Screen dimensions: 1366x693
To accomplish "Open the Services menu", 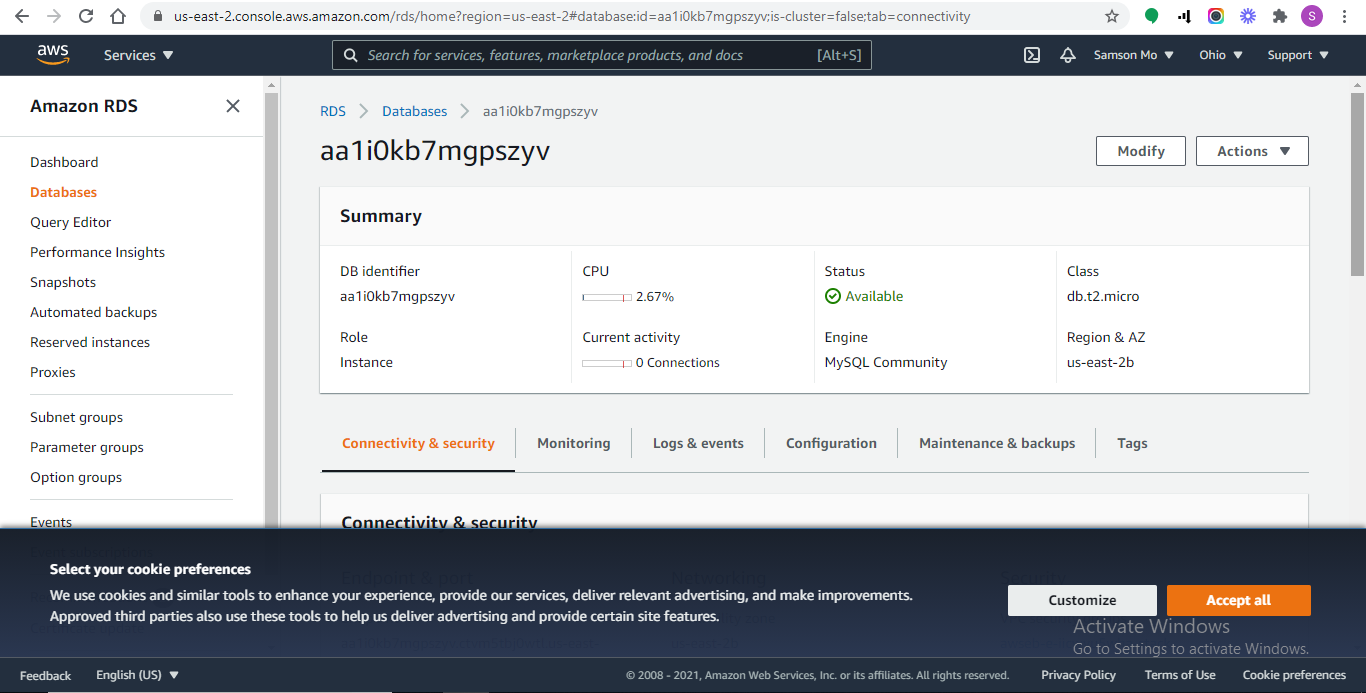I will point(138,55).
